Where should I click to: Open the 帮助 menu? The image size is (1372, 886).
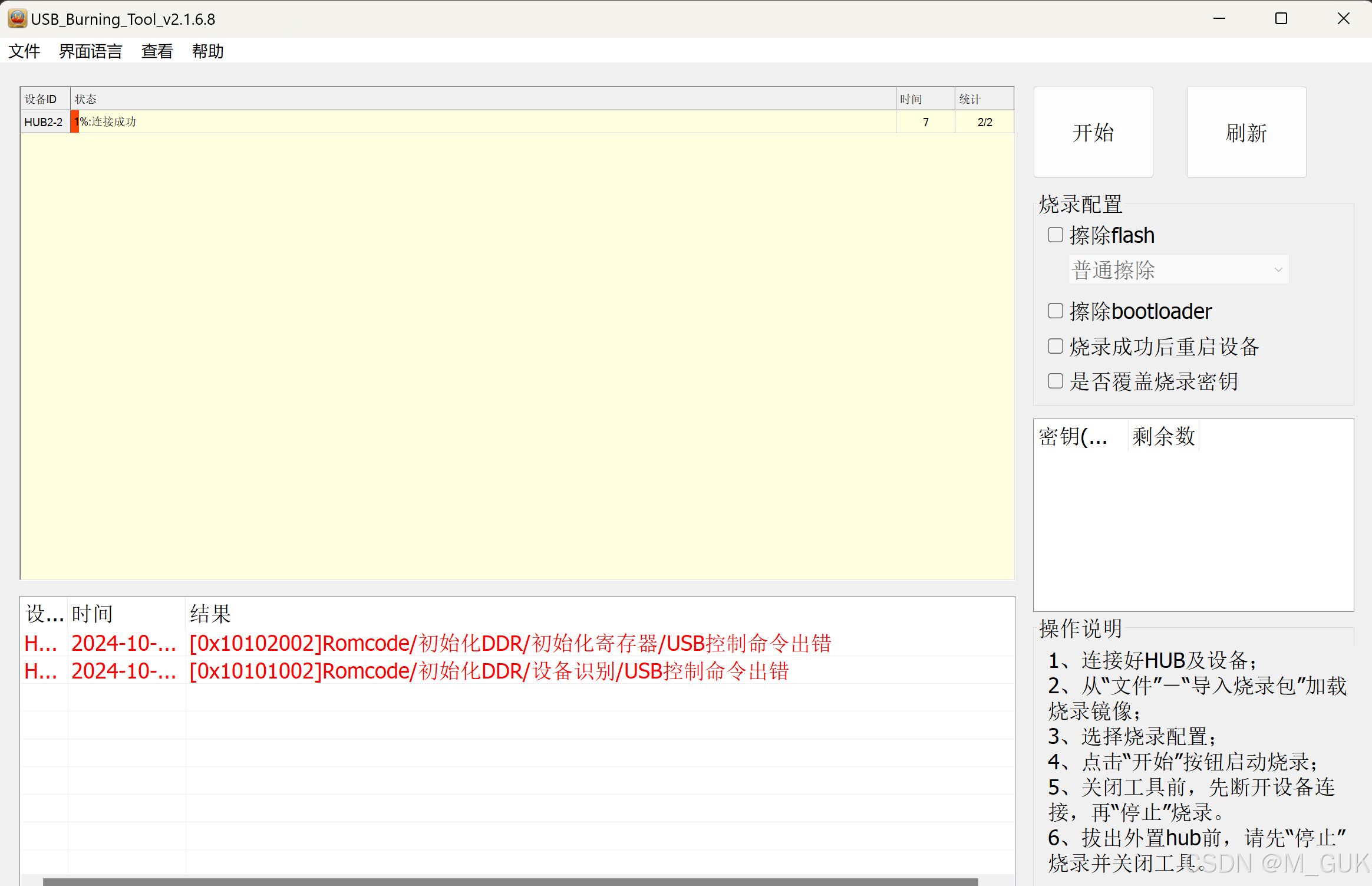[207, 51]
